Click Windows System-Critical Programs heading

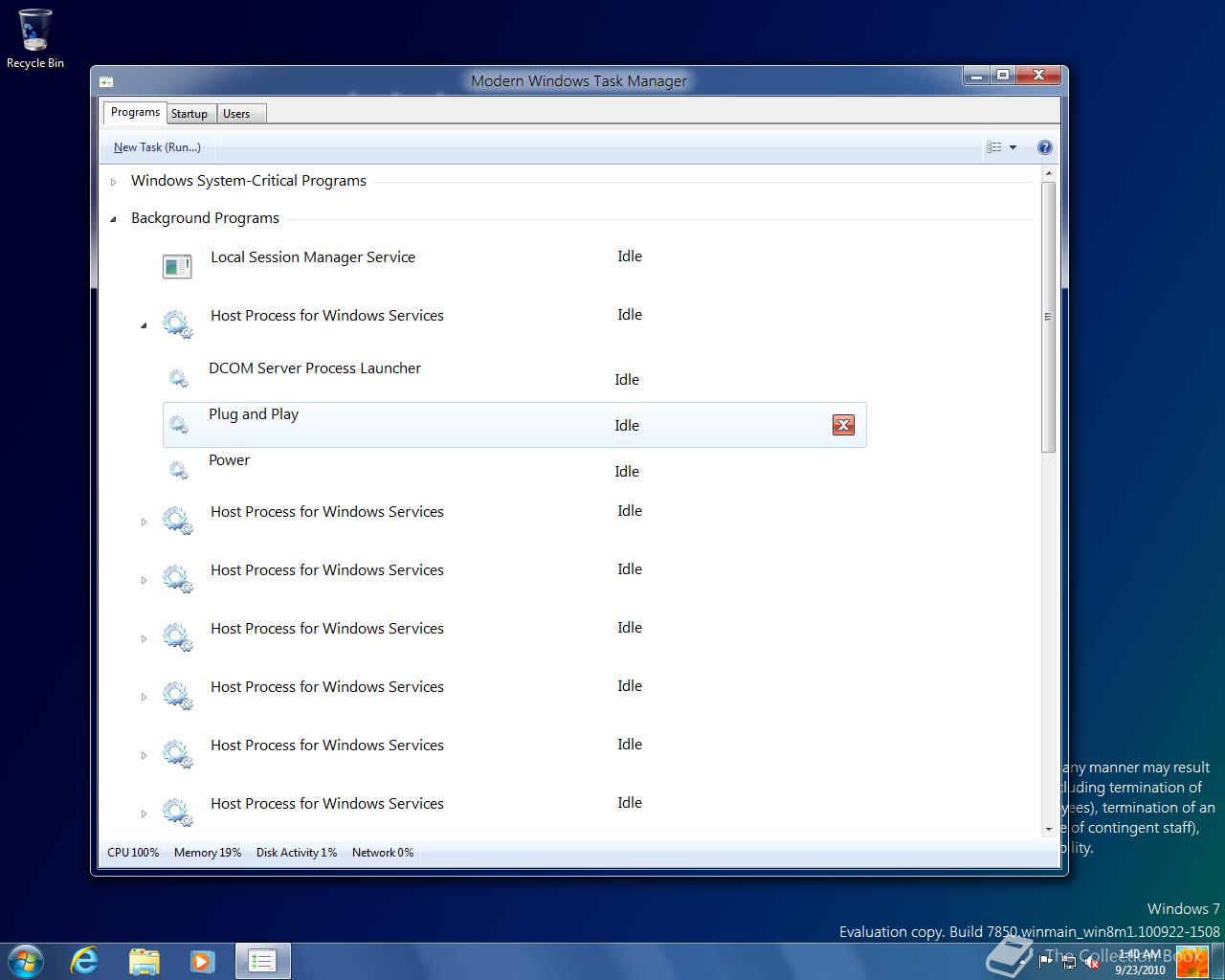(x=249, y=181)
